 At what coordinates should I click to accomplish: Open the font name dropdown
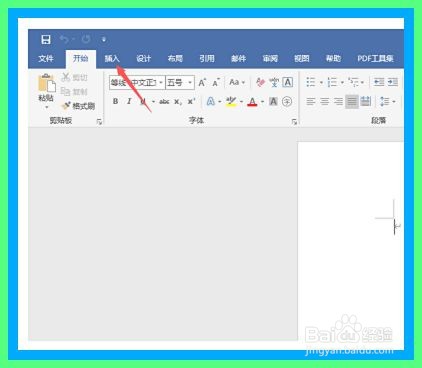click(161, 82)
